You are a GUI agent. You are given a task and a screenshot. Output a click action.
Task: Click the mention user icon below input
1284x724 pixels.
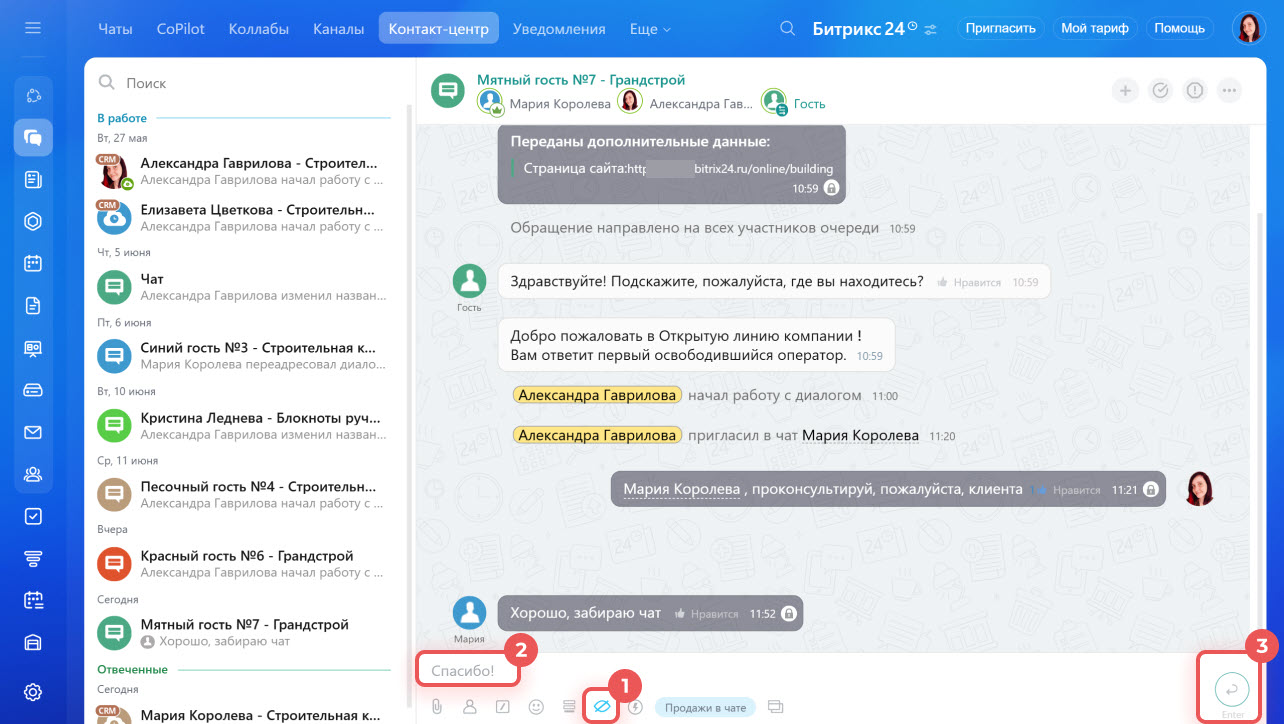pyautogui.click(x=470, y=707)
